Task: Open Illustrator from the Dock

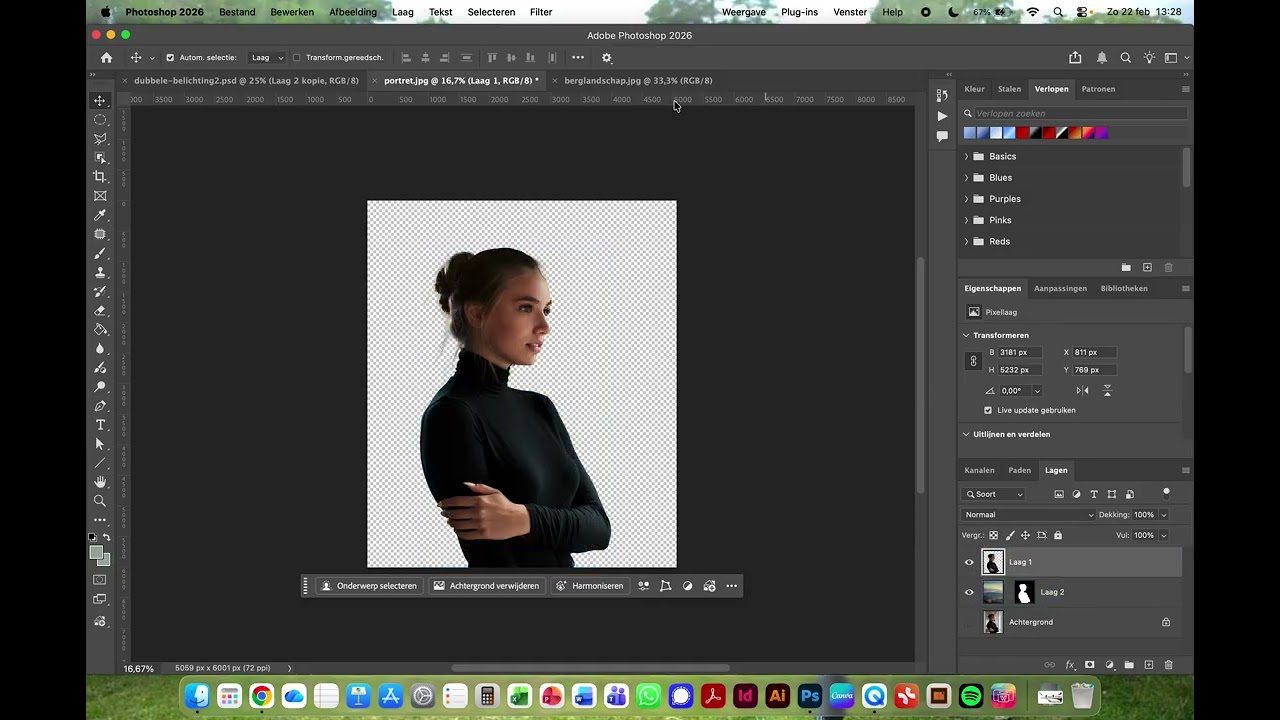Action: 777,696
